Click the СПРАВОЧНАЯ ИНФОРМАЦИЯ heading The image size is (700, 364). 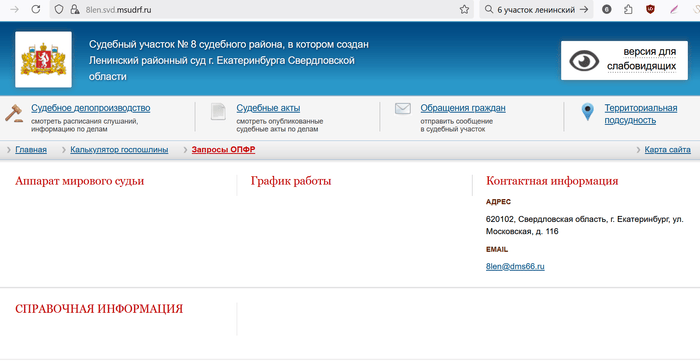[x=99, y=309]
